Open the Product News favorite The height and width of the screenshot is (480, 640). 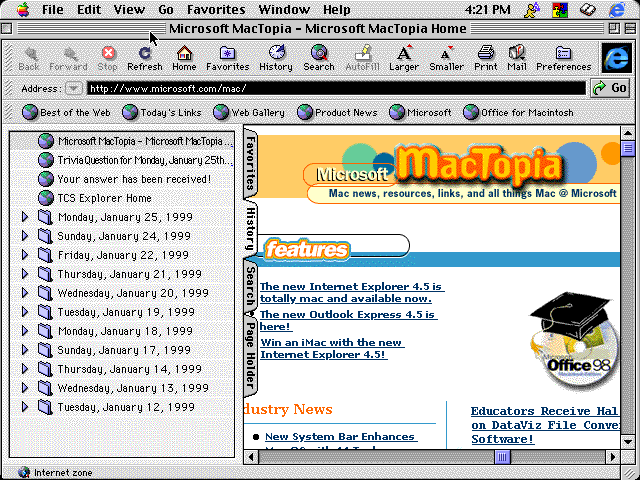tap(337, 112)
